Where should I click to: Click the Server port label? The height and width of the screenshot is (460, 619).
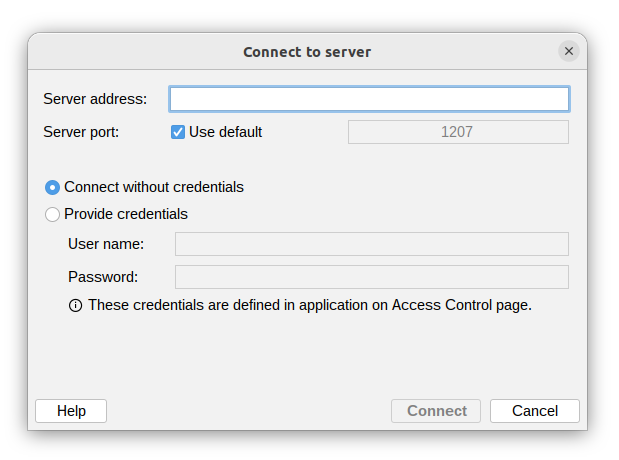(x=81, y=132)
